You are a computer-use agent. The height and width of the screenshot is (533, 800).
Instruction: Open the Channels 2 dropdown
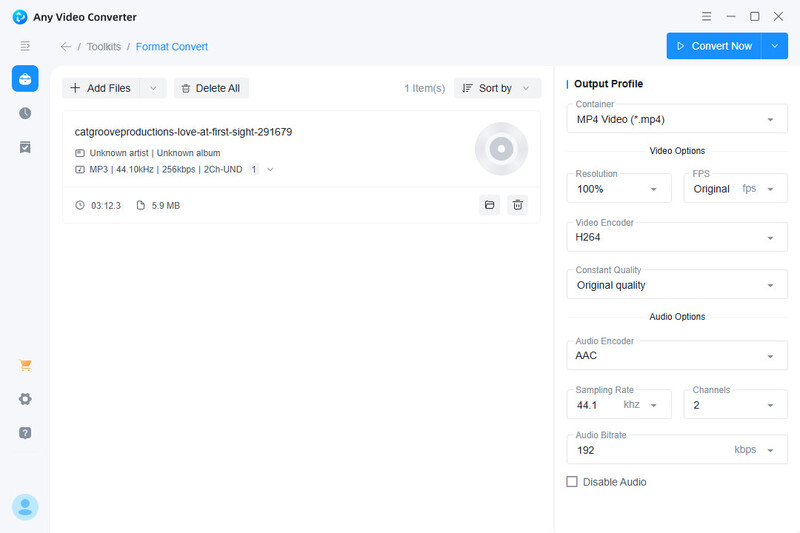click(x=736, y=404)
